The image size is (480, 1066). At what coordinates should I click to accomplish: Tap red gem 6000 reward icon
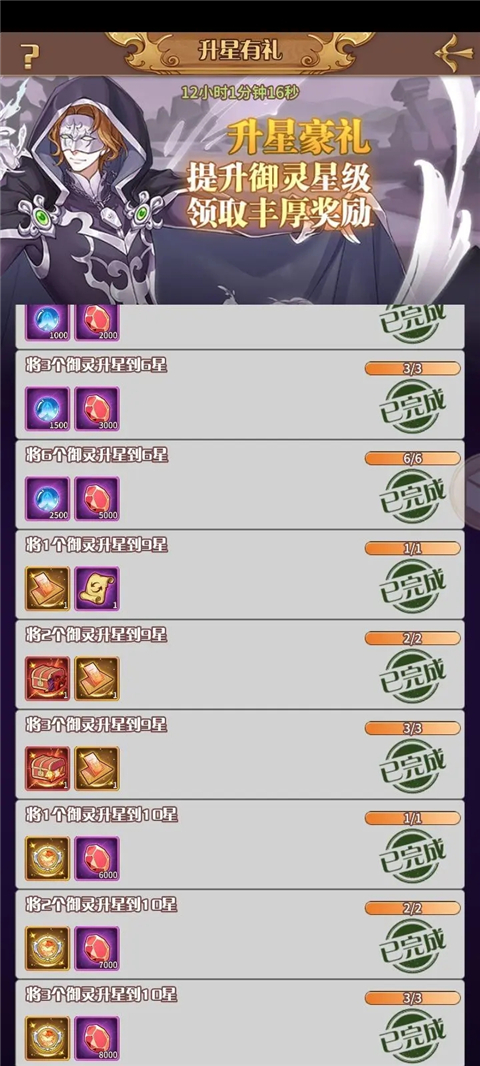click(97, 859)
